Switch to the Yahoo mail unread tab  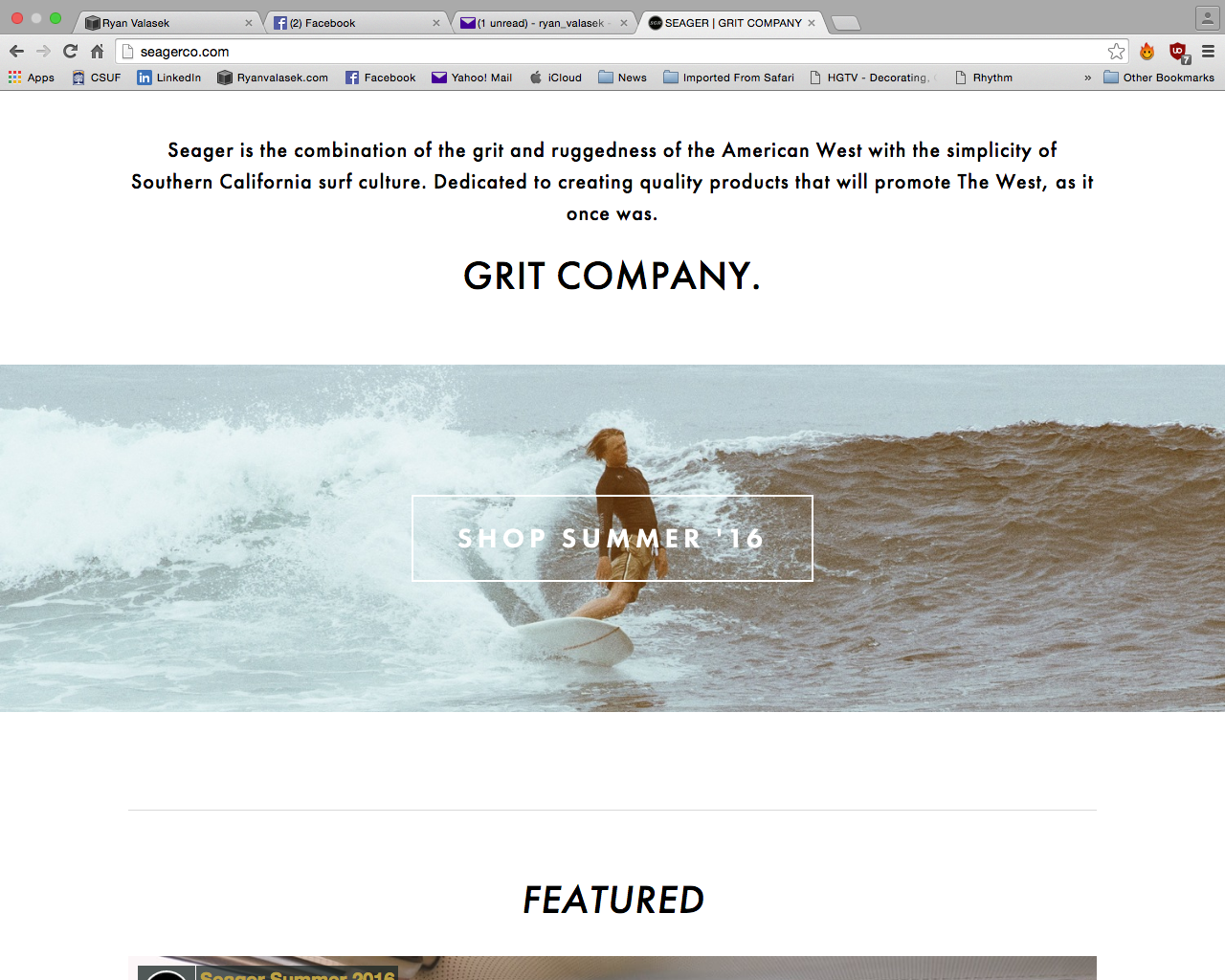pos(546,23)
